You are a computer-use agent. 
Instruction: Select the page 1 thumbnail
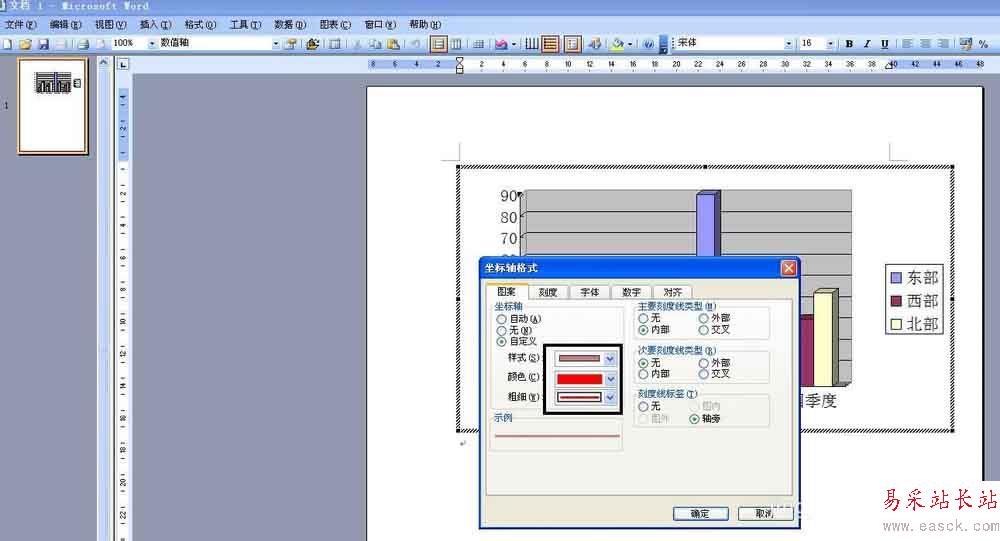(53, 106)
